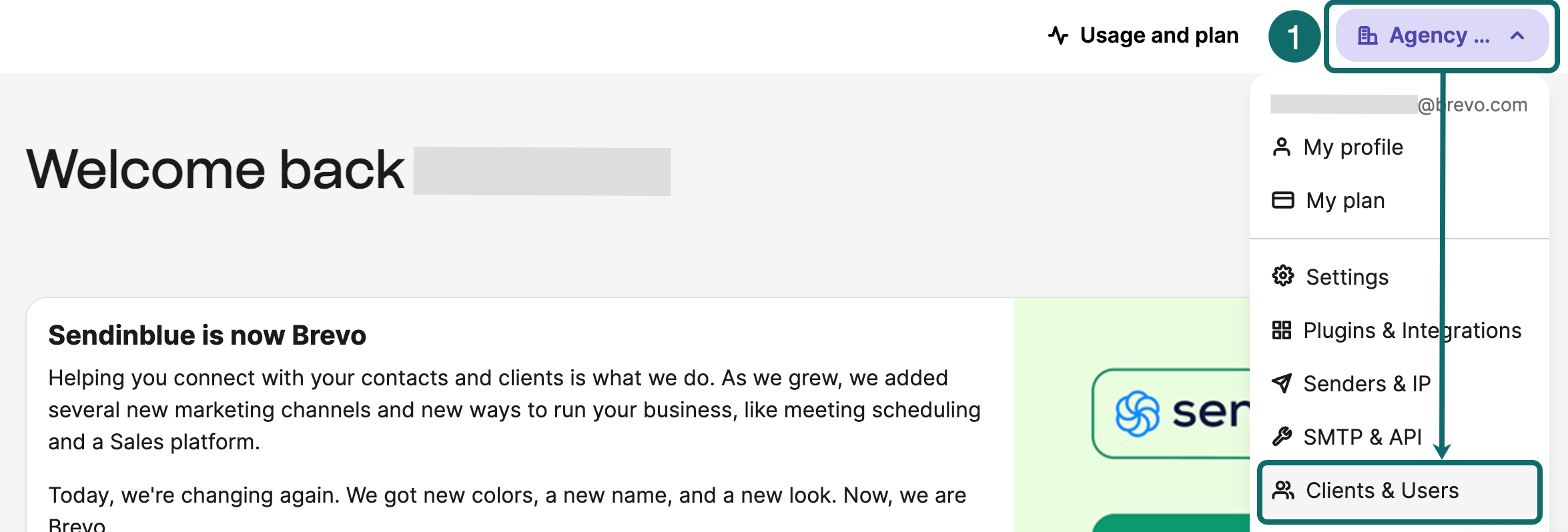Open the Agency account menu button
This screenshot has width=1568, height=532.
(1442, 36)
